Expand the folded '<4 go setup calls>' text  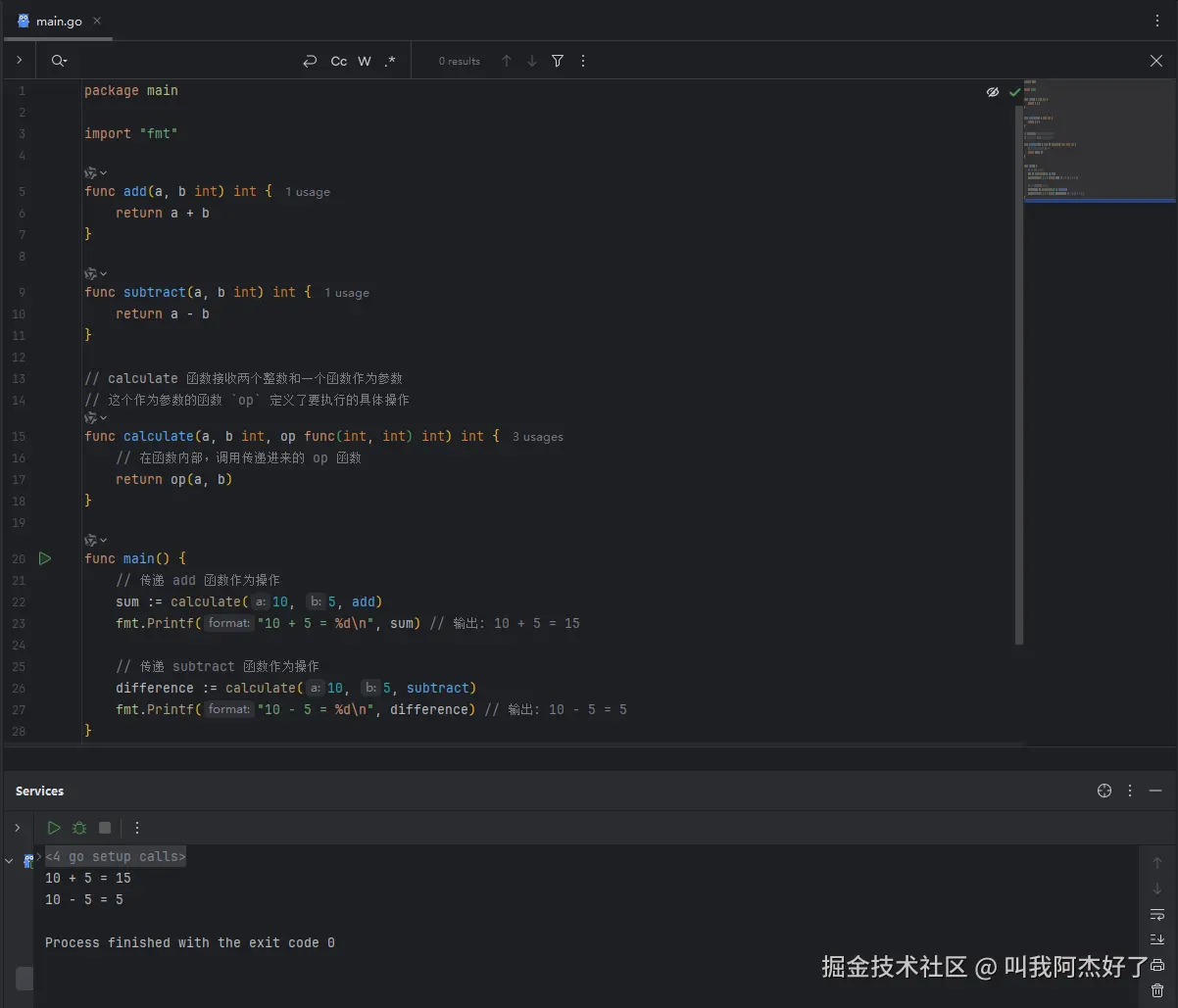[116, 856]
